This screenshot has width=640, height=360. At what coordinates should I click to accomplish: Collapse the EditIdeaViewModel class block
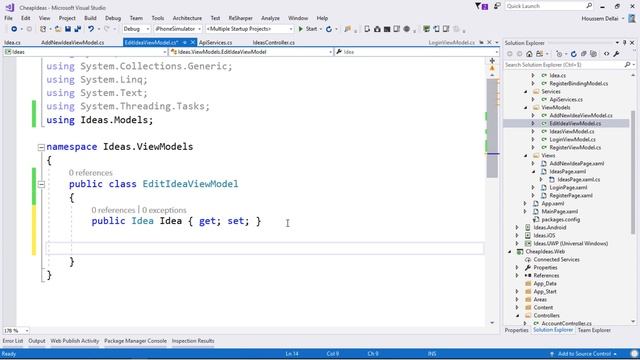click(x=41, y=184)
